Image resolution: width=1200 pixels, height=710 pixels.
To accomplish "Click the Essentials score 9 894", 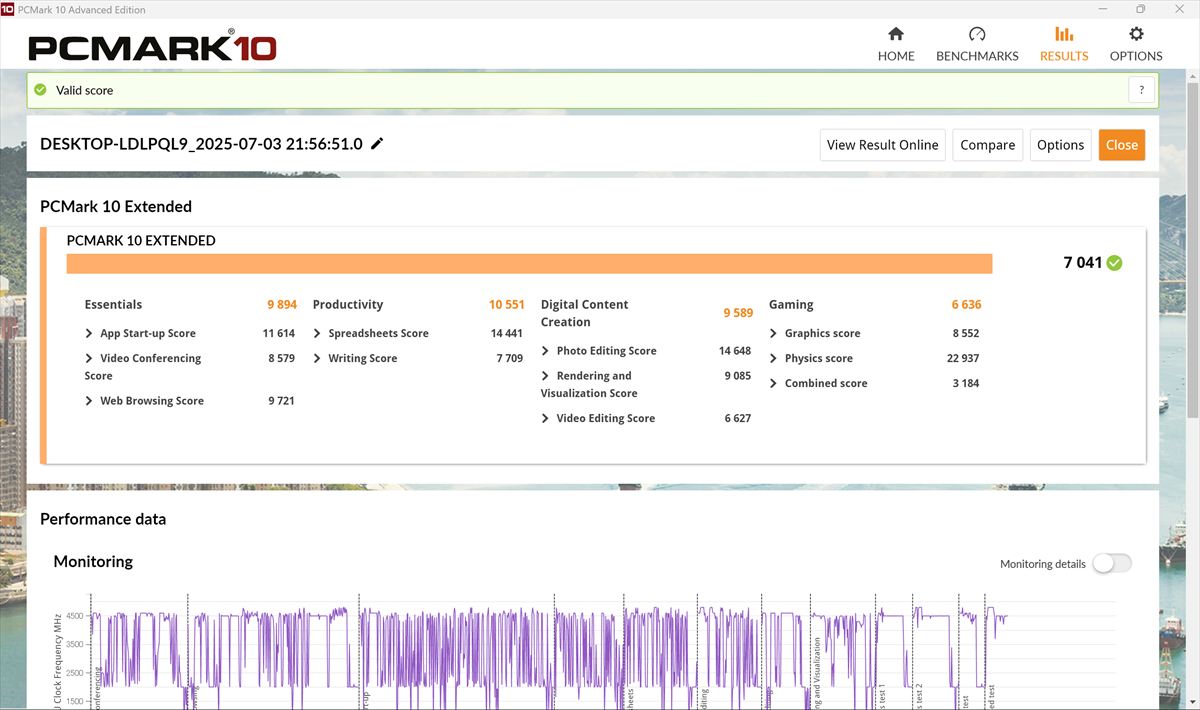I will click(282, 305).
